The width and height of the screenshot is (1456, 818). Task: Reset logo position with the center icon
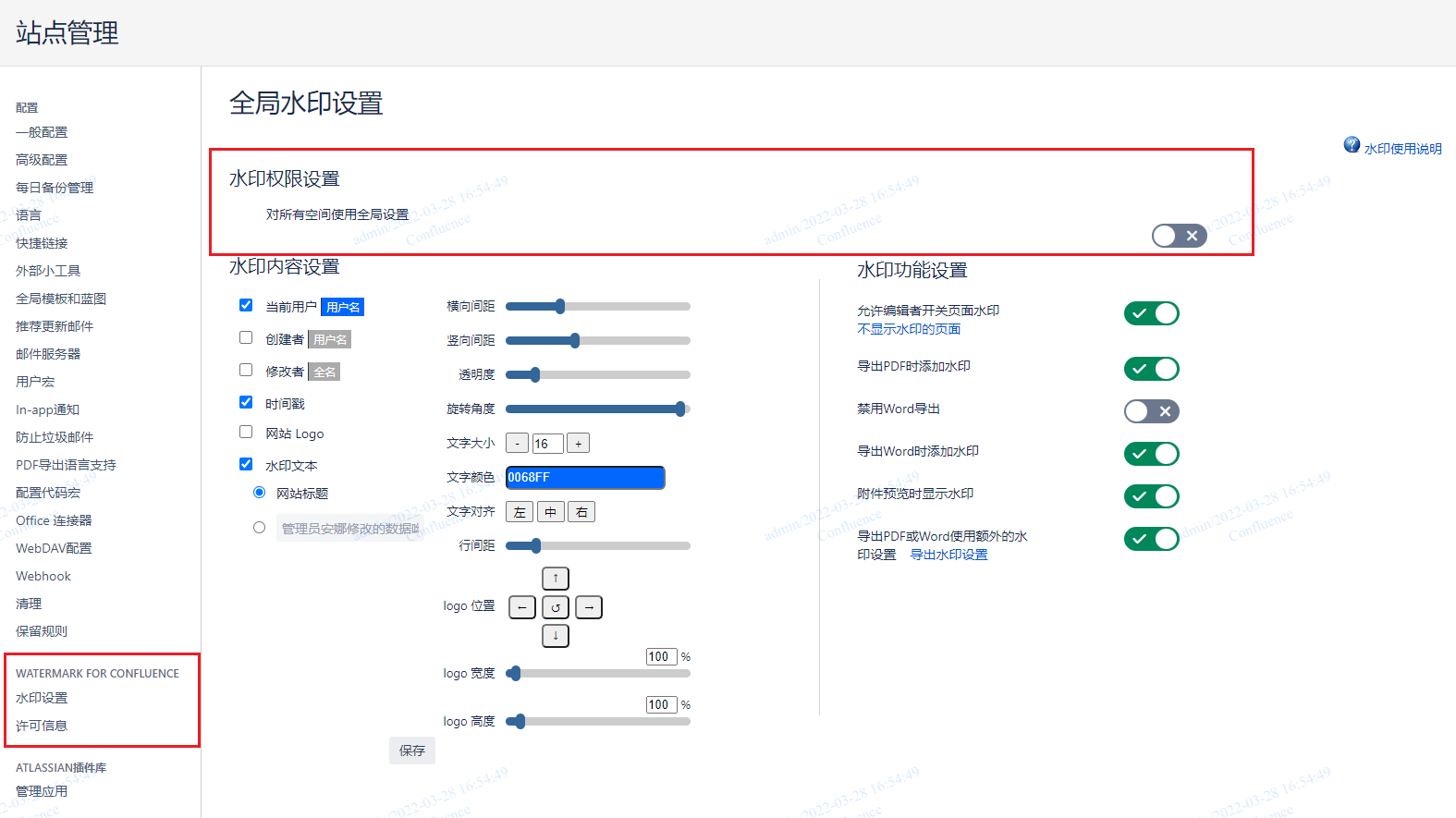(555, 607)
